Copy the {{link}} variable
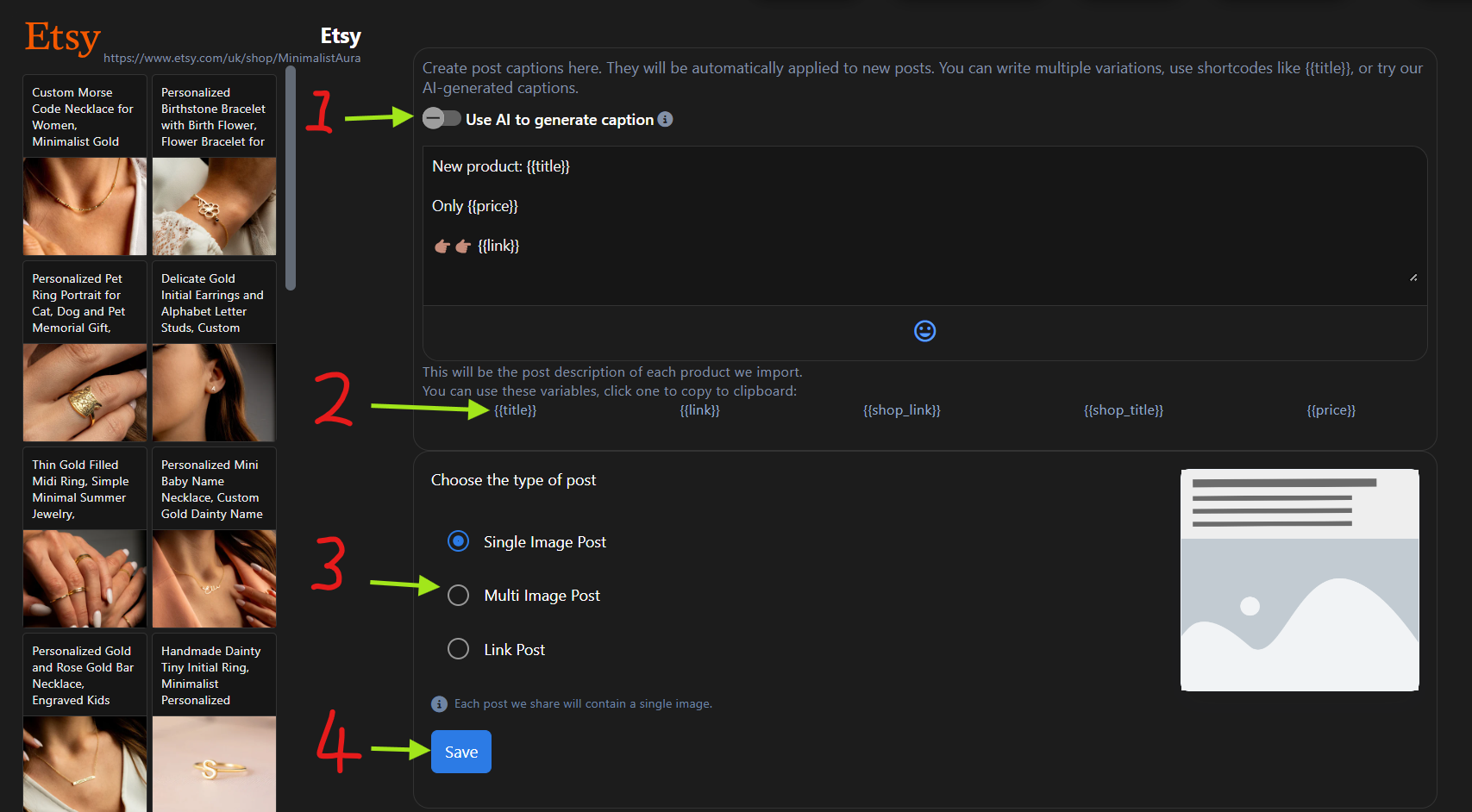This screenshot has width=1472, height=812. [x=699, y=410]
